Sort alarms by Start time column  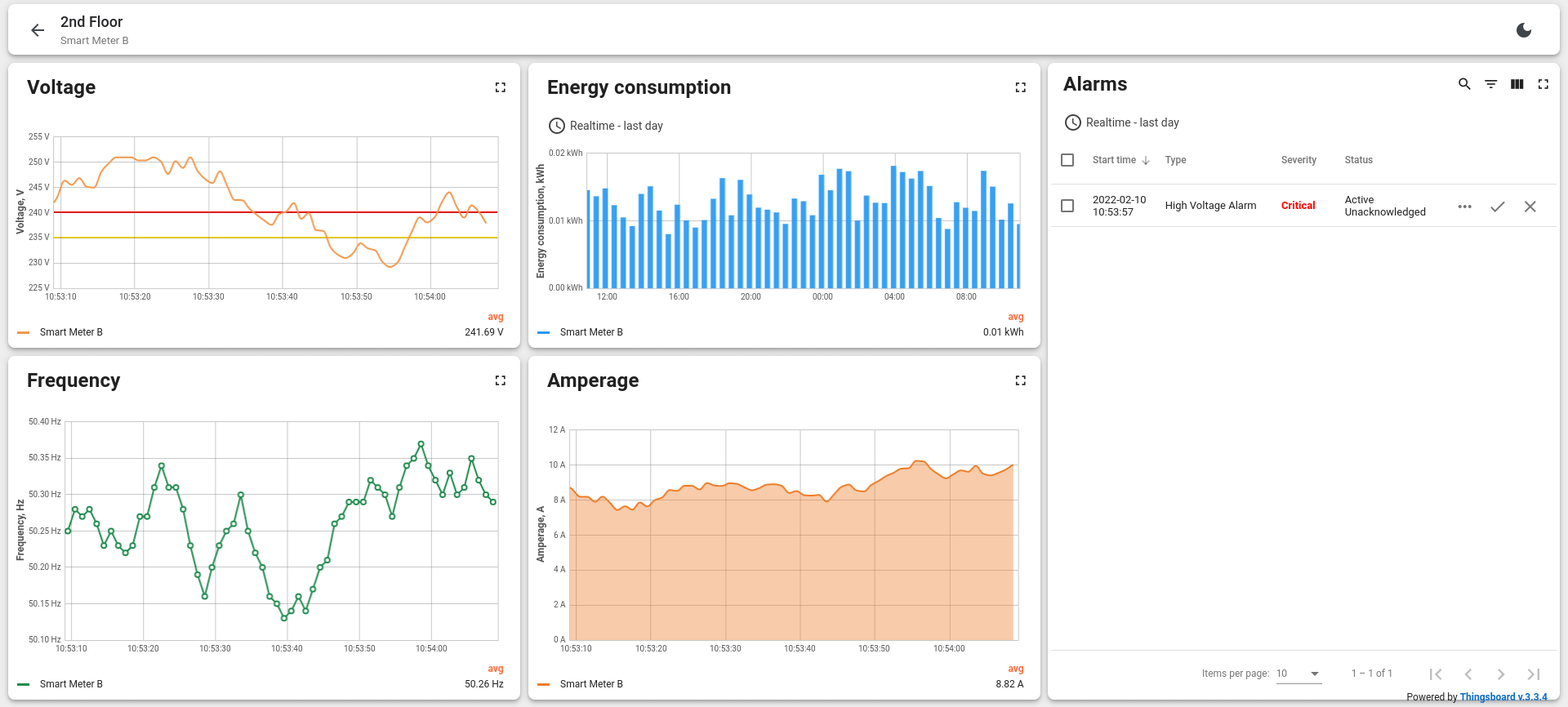click(x=1115, y=160)
